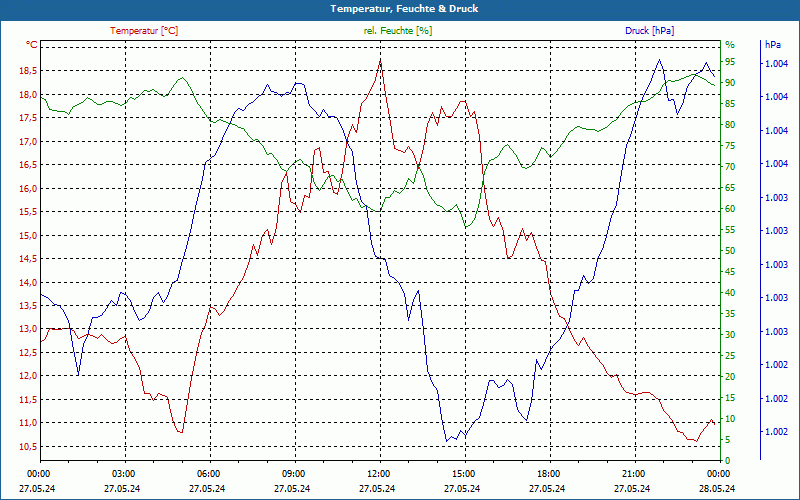This screenshot has height=500, width=800.
Task: Click the green 60 humidity axis value
Action: click(x=730, y=209)
